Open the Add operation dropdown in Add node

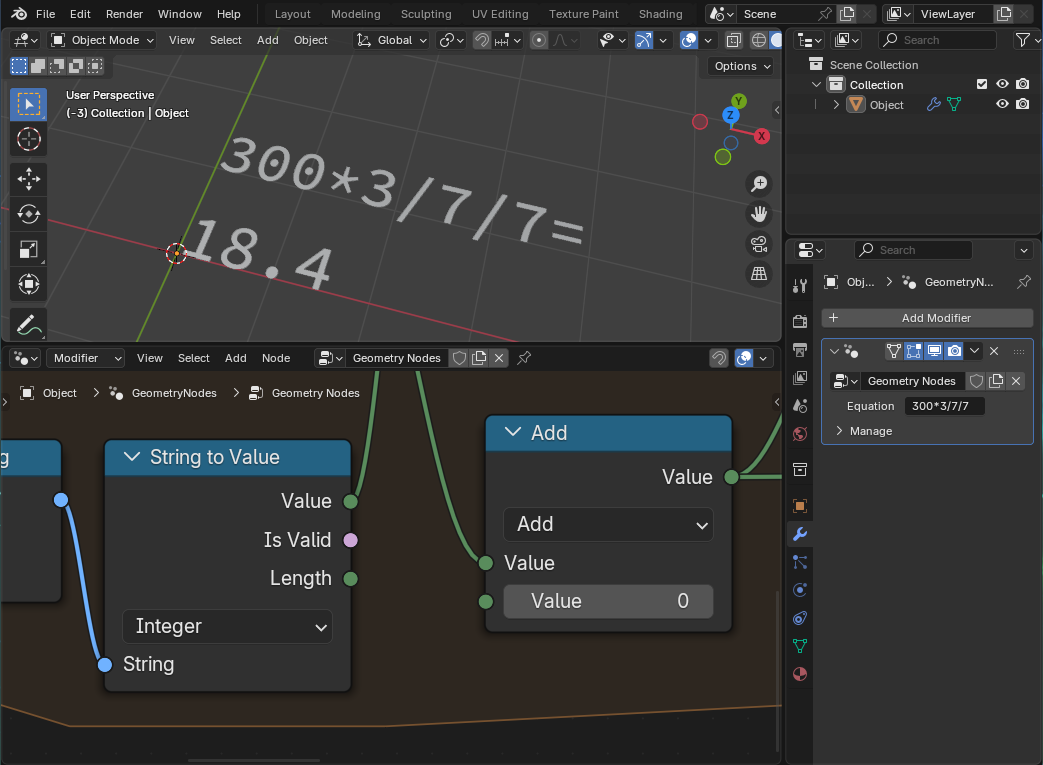pyautogui.click(x=608, y=524)
